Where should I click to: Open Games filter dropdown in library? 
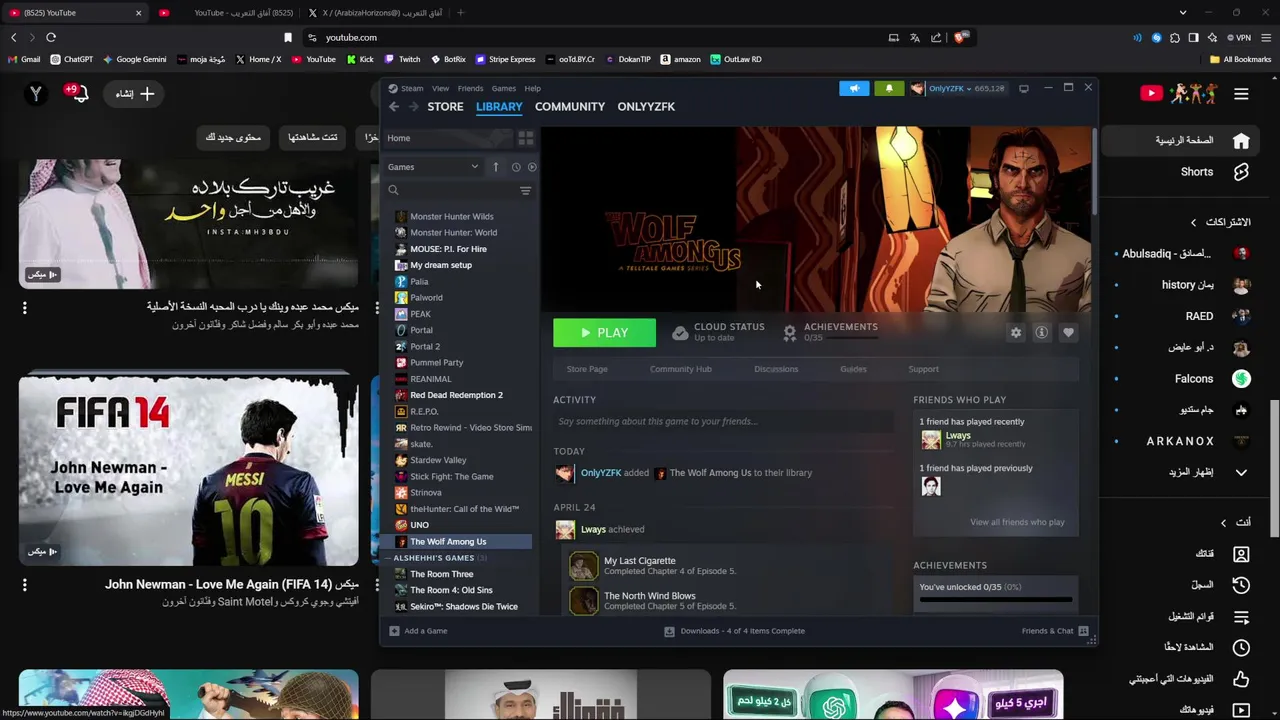point(433,167)
